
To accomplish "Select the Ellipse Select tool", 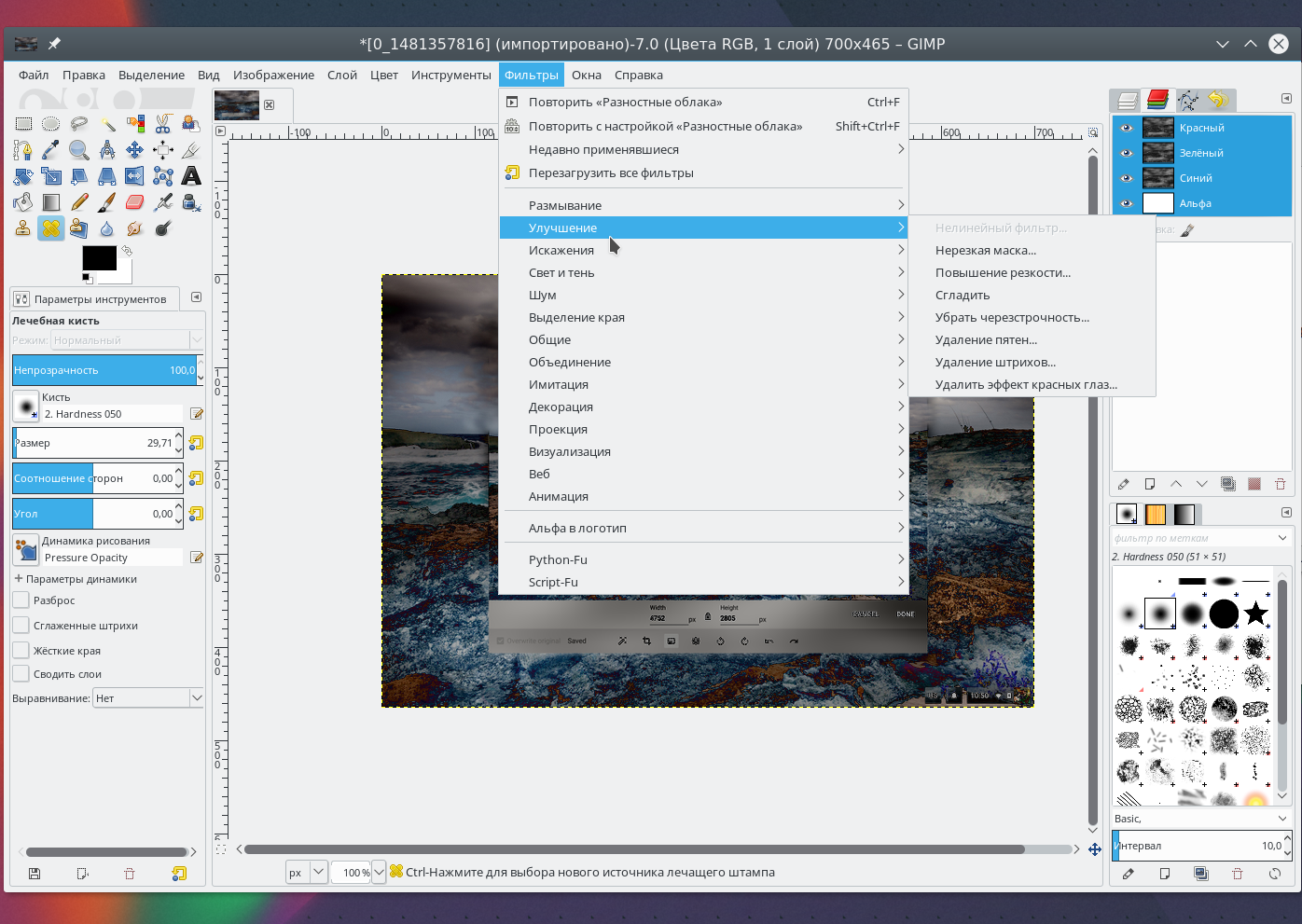I will coord(51,123).
